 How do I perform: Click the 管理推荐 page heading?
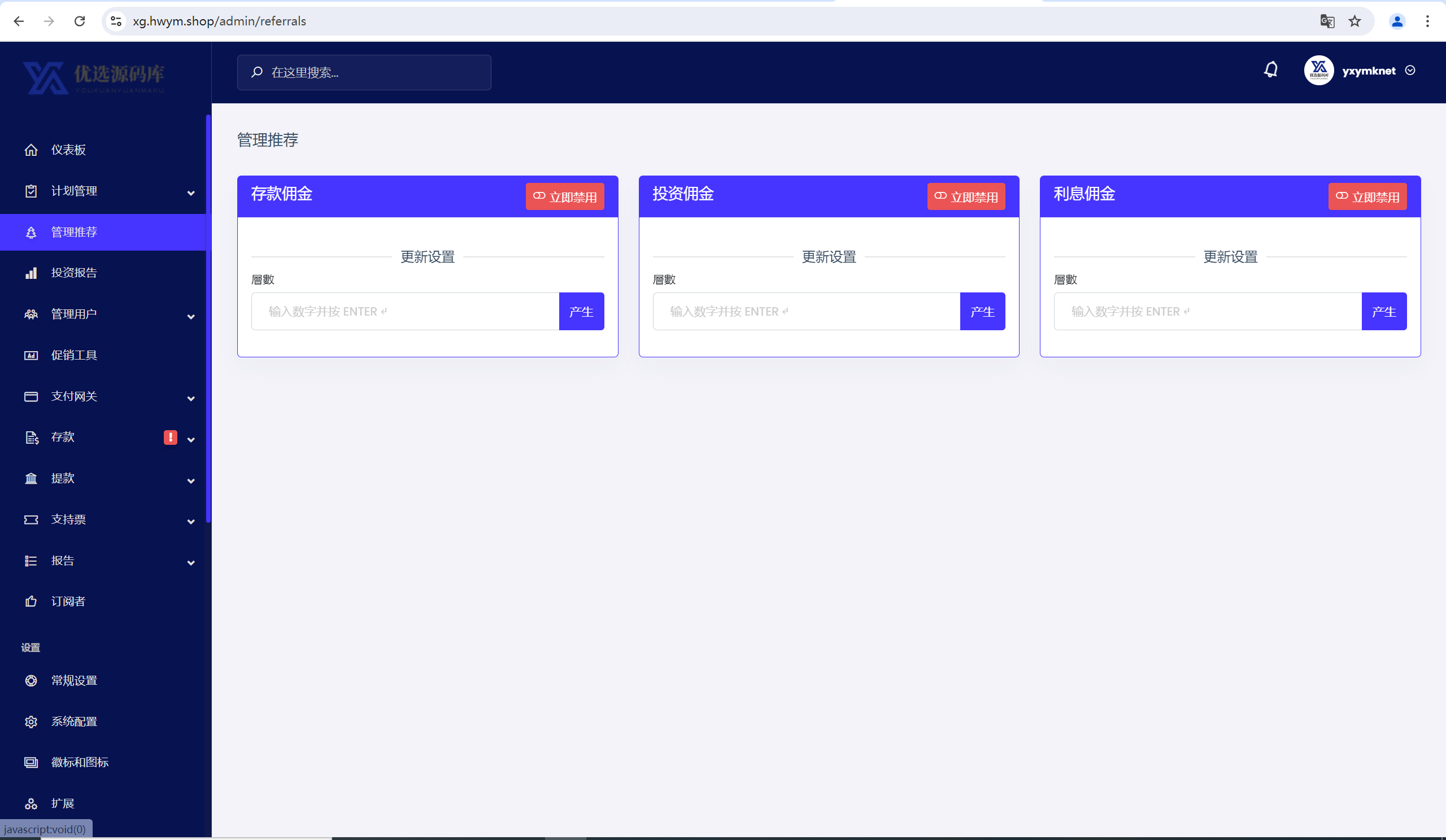[x=267, y=140]
